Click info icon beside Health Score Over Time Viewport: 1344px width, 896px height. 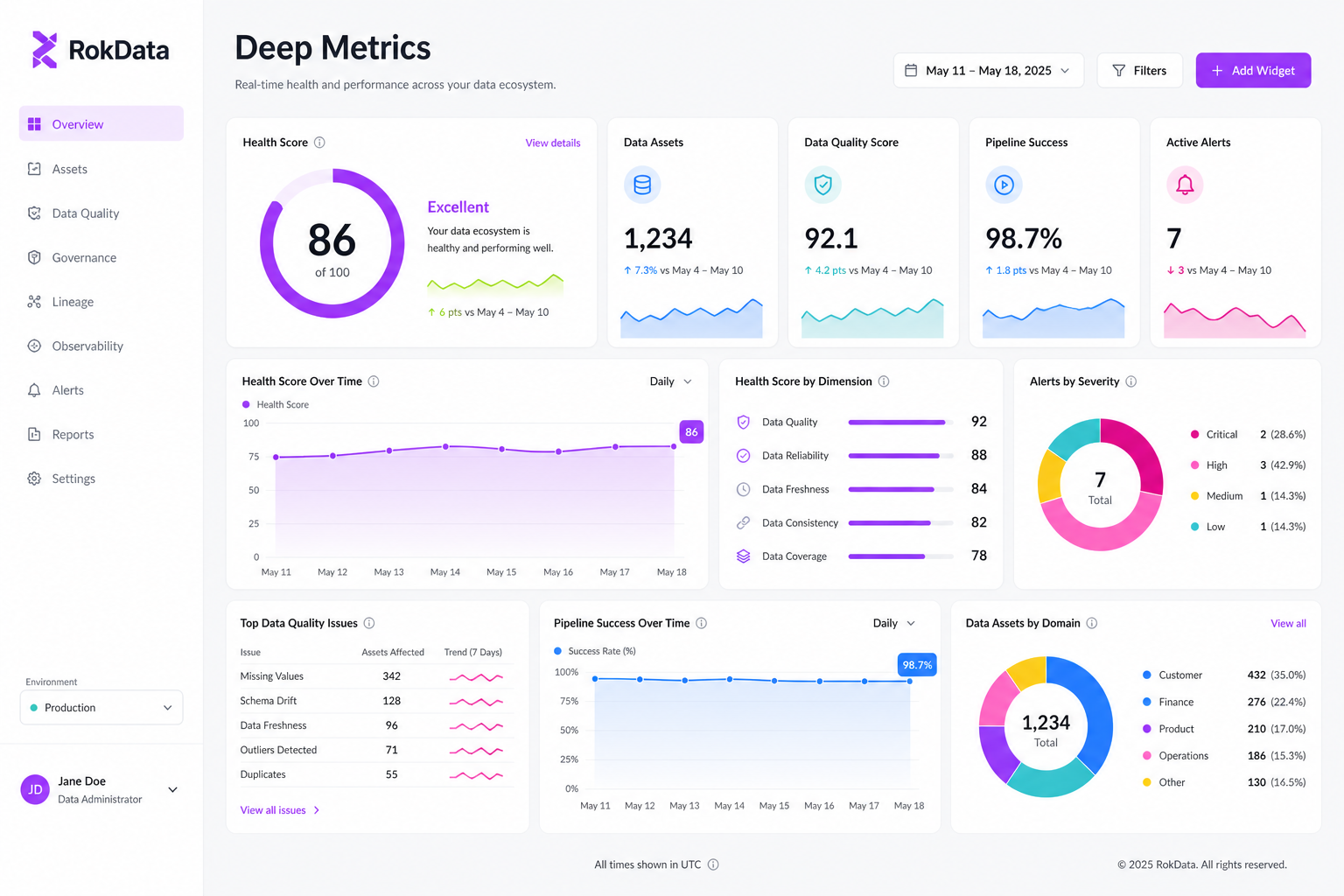coord(374,381)
